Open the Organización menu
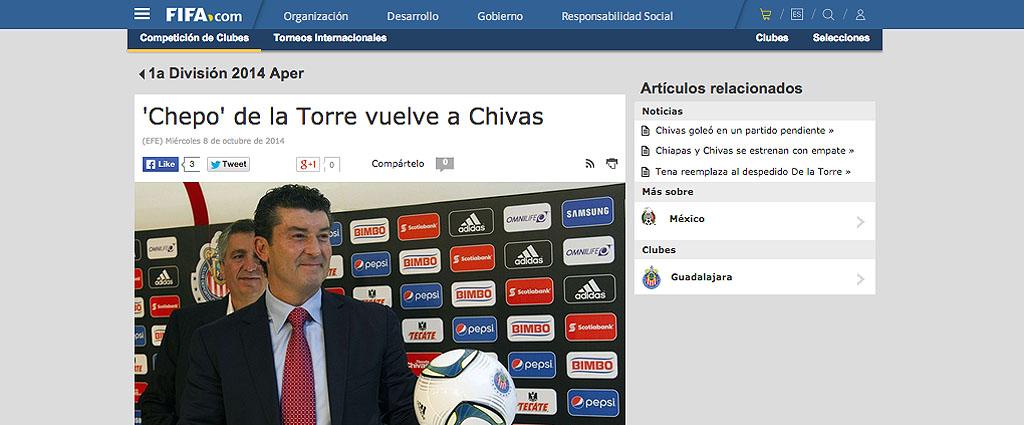1024x425 pixels. (x=315, y=16)
